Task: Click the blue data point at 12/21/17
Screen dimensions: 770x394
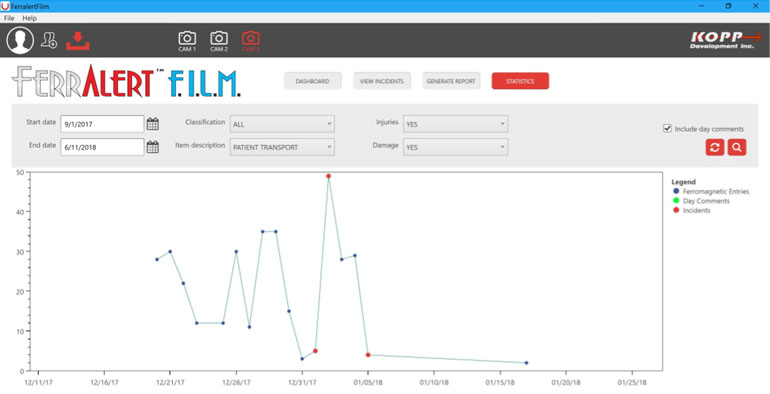Action: [x=170, y=252]
